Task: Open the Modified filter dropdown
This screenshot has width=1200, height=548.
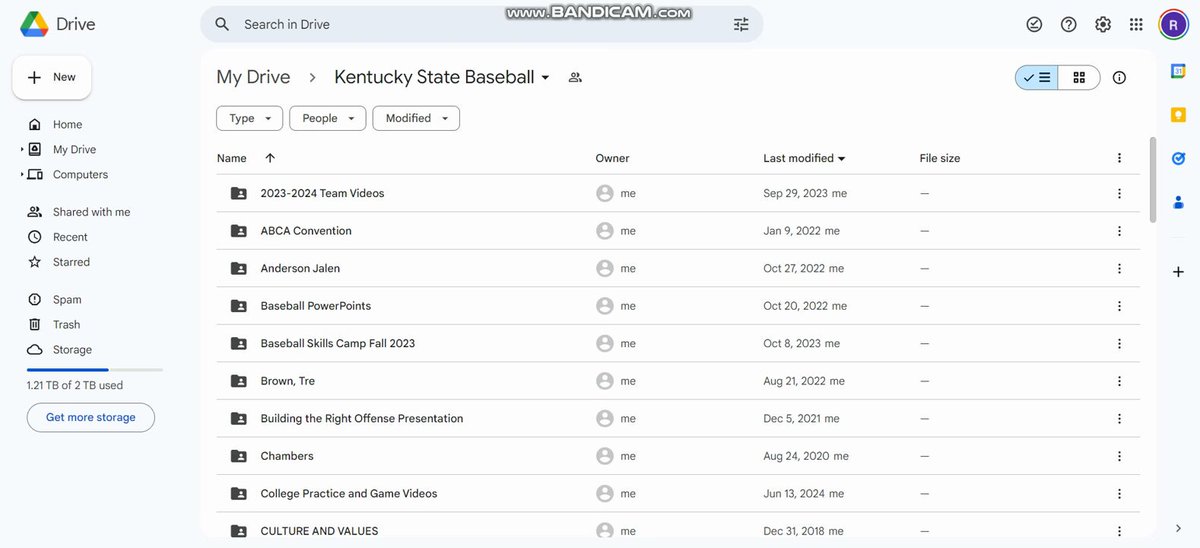Action: point(416,118)
